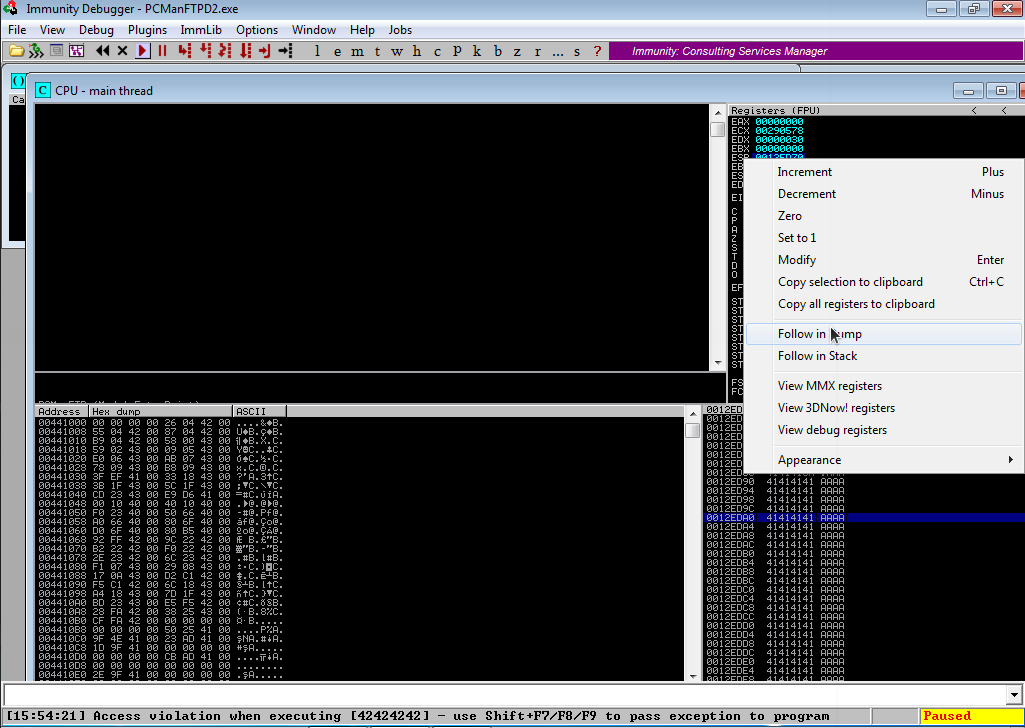Click the ASCII column header in dump
1025x728 pixels.
click(x=260, y=412)
